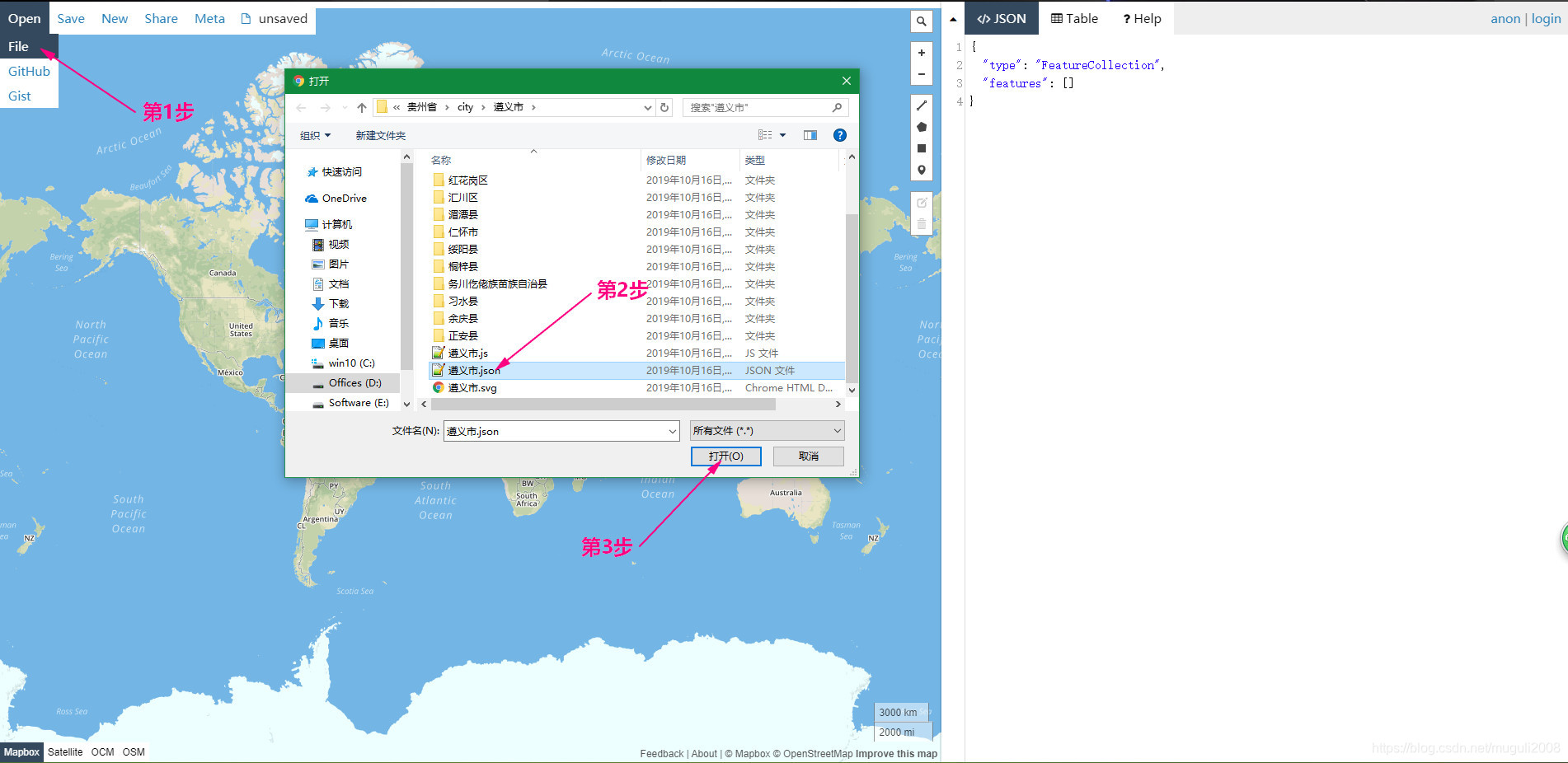This screenshot has width=1568, height=763.
Task: Switch base layer to OSM
Action: pos(134,752)
